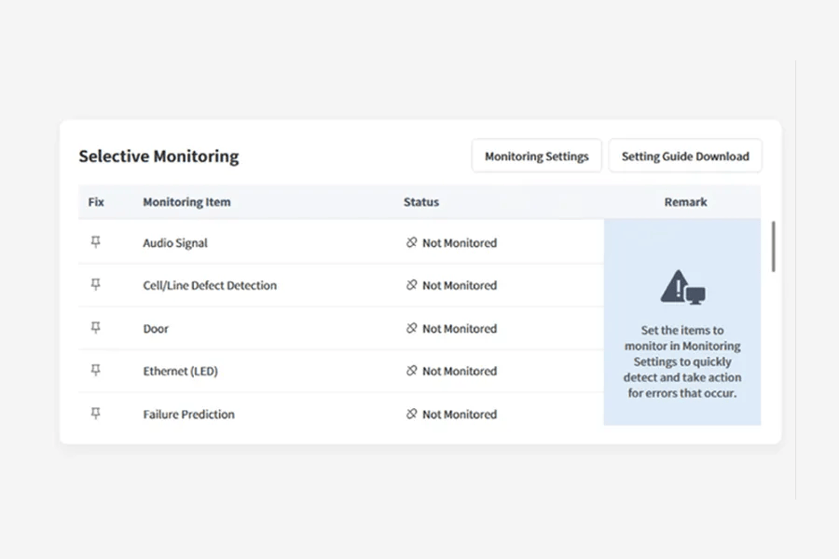
Task: Click the Fix column header
Action: (96, 202)
